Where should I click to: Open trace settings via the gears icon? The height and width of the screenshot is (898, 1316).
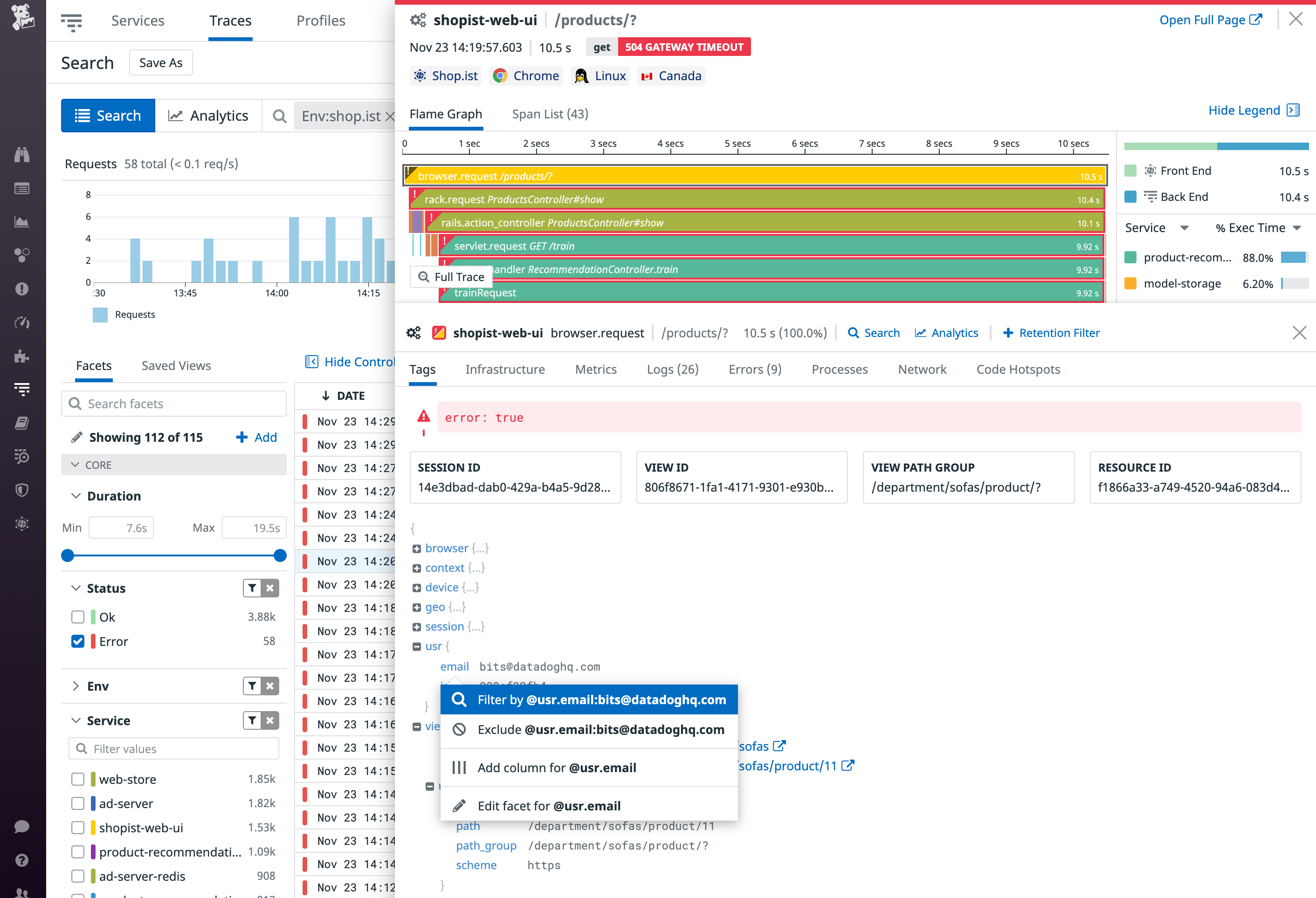pyautogui.click(x=418, y=19)
